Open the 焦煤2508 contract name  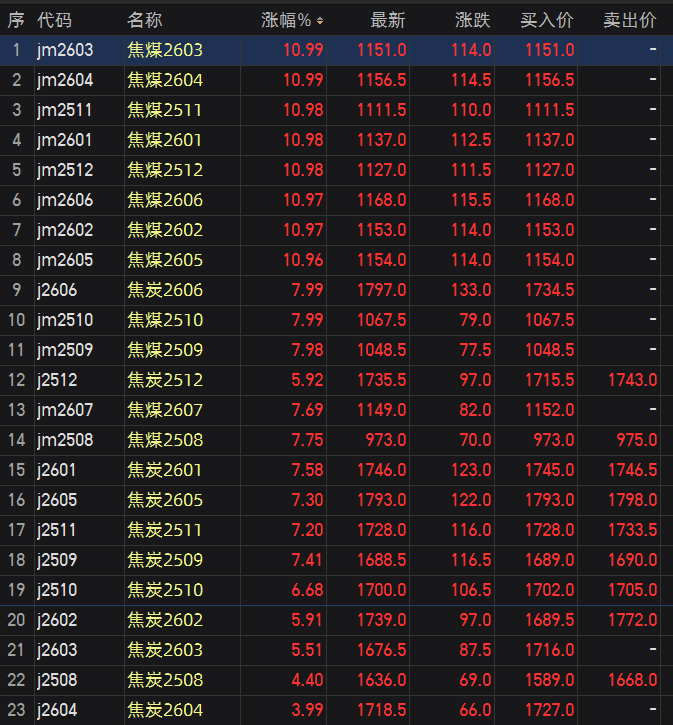point(165,440)
